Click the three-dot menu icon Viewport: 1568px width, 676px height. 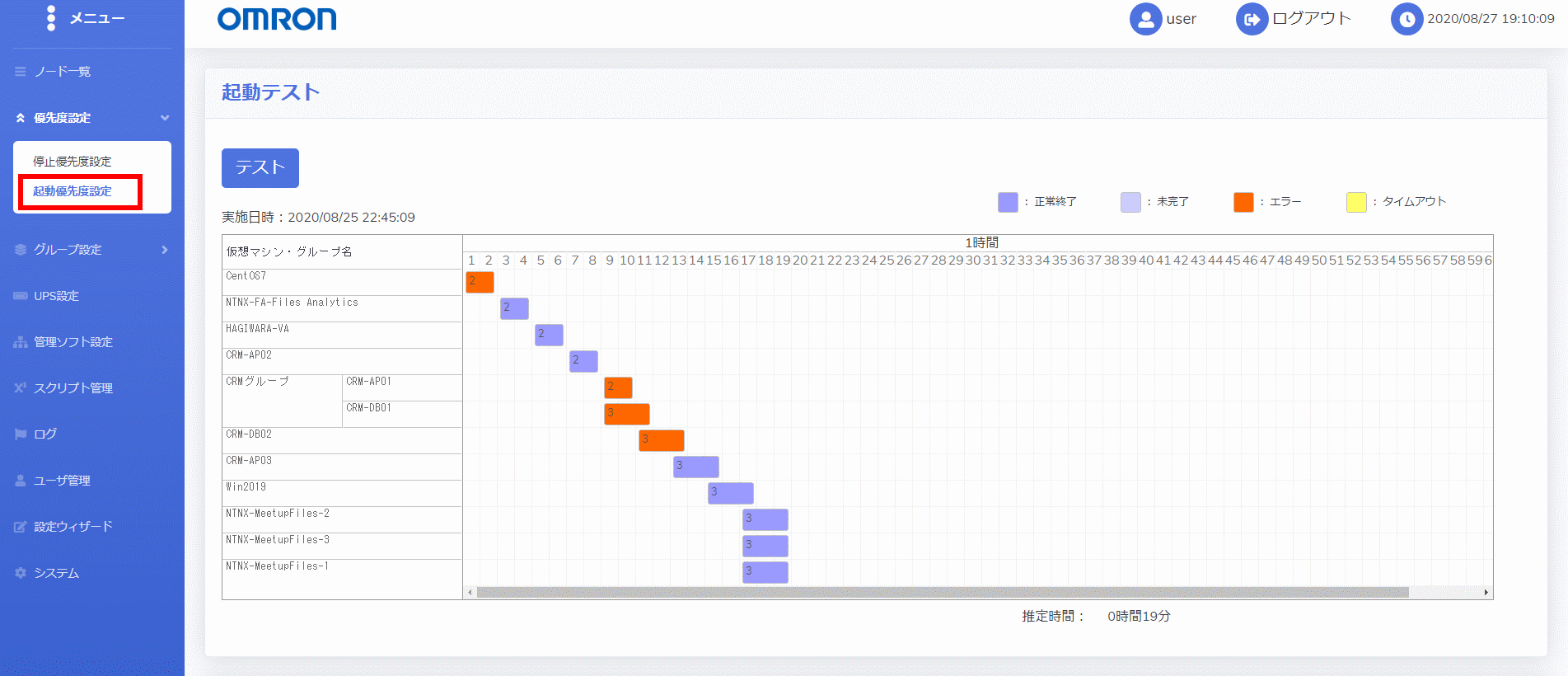[51, 18]
